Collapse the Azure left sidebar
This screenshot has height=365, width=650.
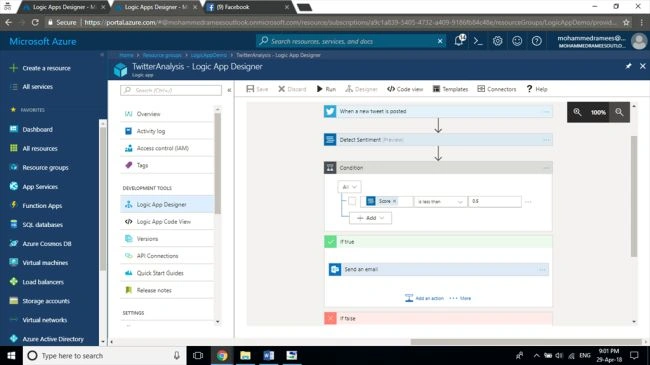click(x=102, y=55)
